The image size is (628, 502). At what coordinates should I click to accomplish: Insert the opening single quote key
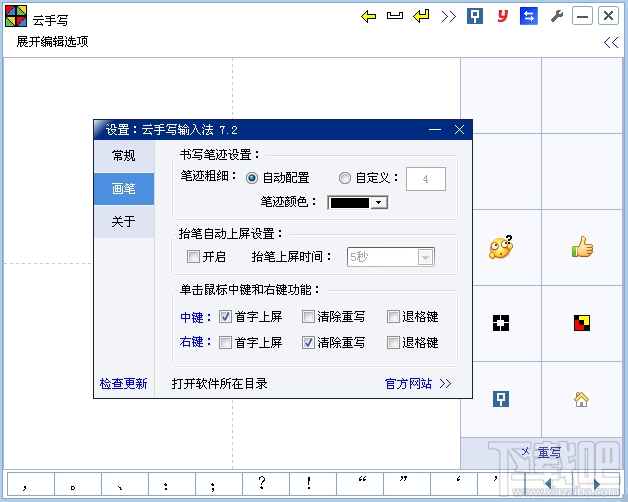coord(454,484)
